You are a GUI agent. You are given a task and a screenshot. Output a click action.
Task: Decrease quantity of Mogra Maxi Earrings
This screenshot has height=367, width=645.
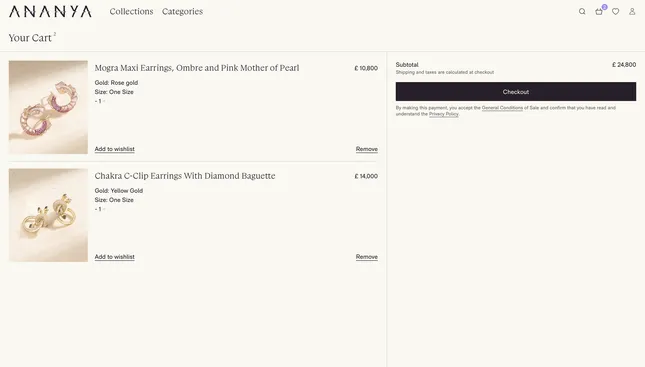click(96, 101)
